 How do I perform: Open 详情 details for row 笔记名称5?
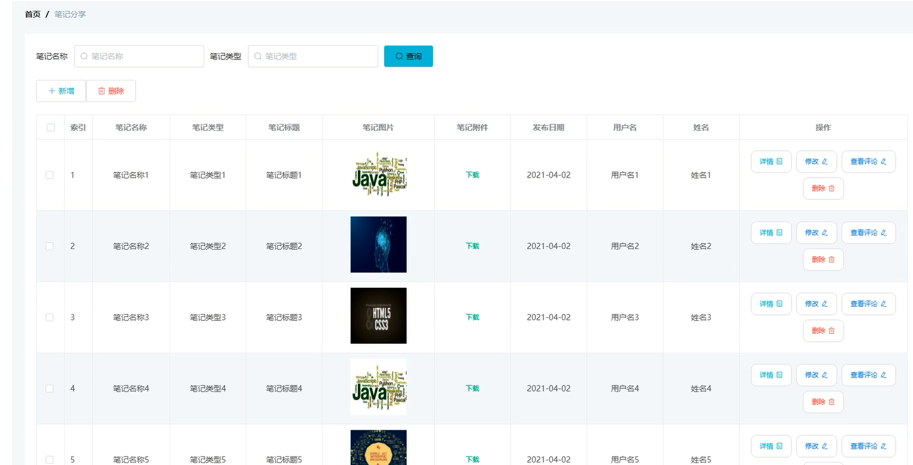[771, 446]
